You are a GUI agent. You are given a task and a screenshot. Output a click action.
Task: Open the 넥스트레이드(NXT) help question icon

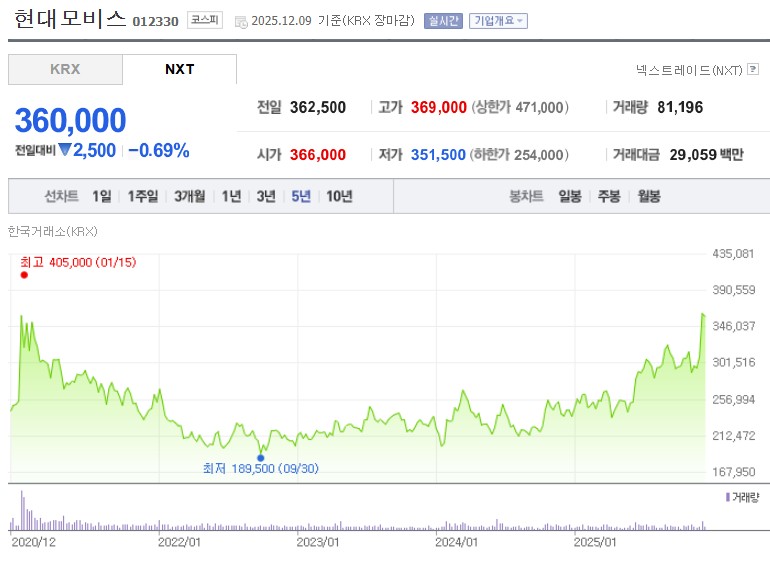pyautogui.click(x=752, y=69)
